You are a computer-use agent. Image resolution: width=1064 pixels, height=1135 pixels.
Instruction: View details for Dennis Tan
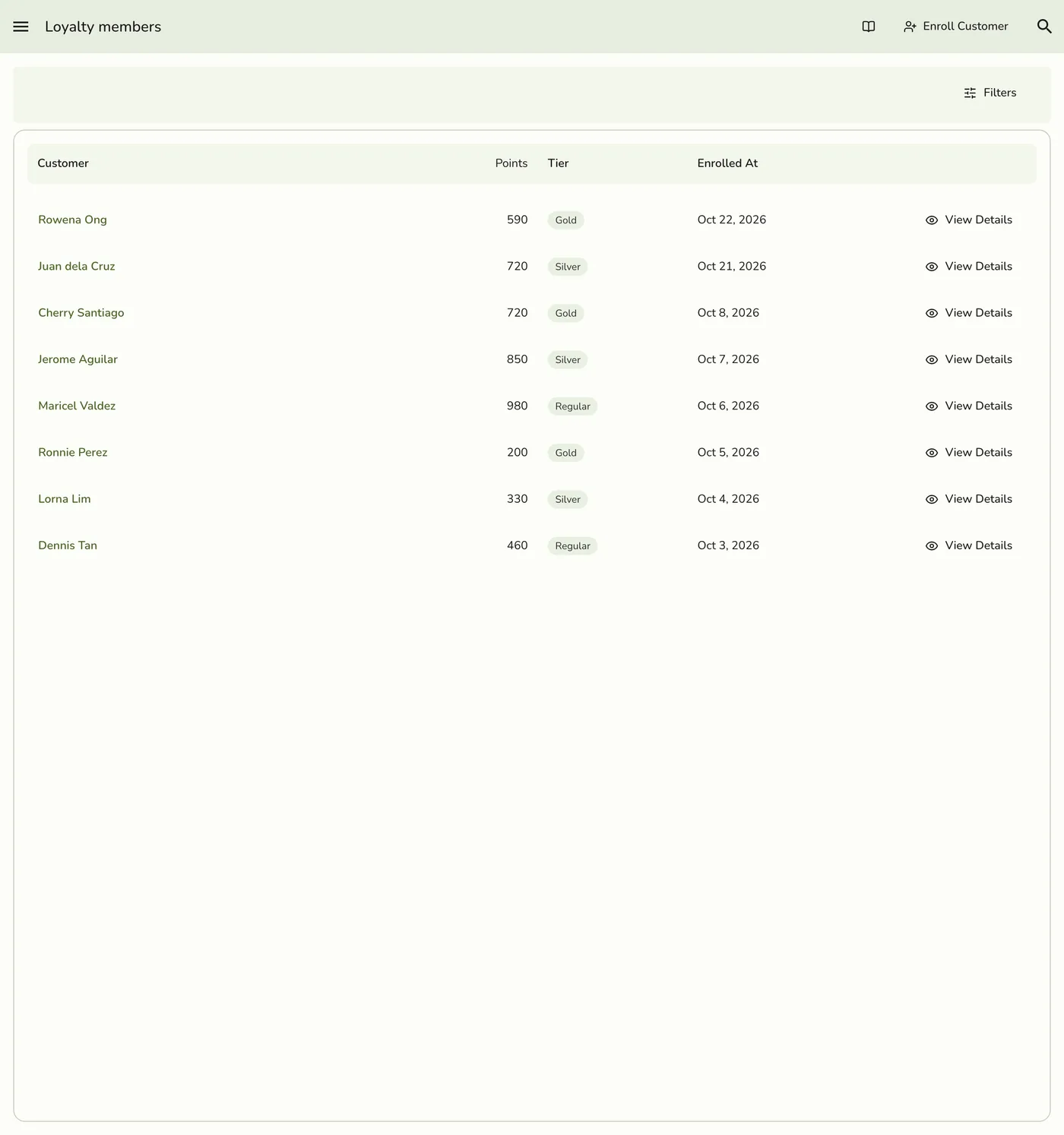click(968, 545)
